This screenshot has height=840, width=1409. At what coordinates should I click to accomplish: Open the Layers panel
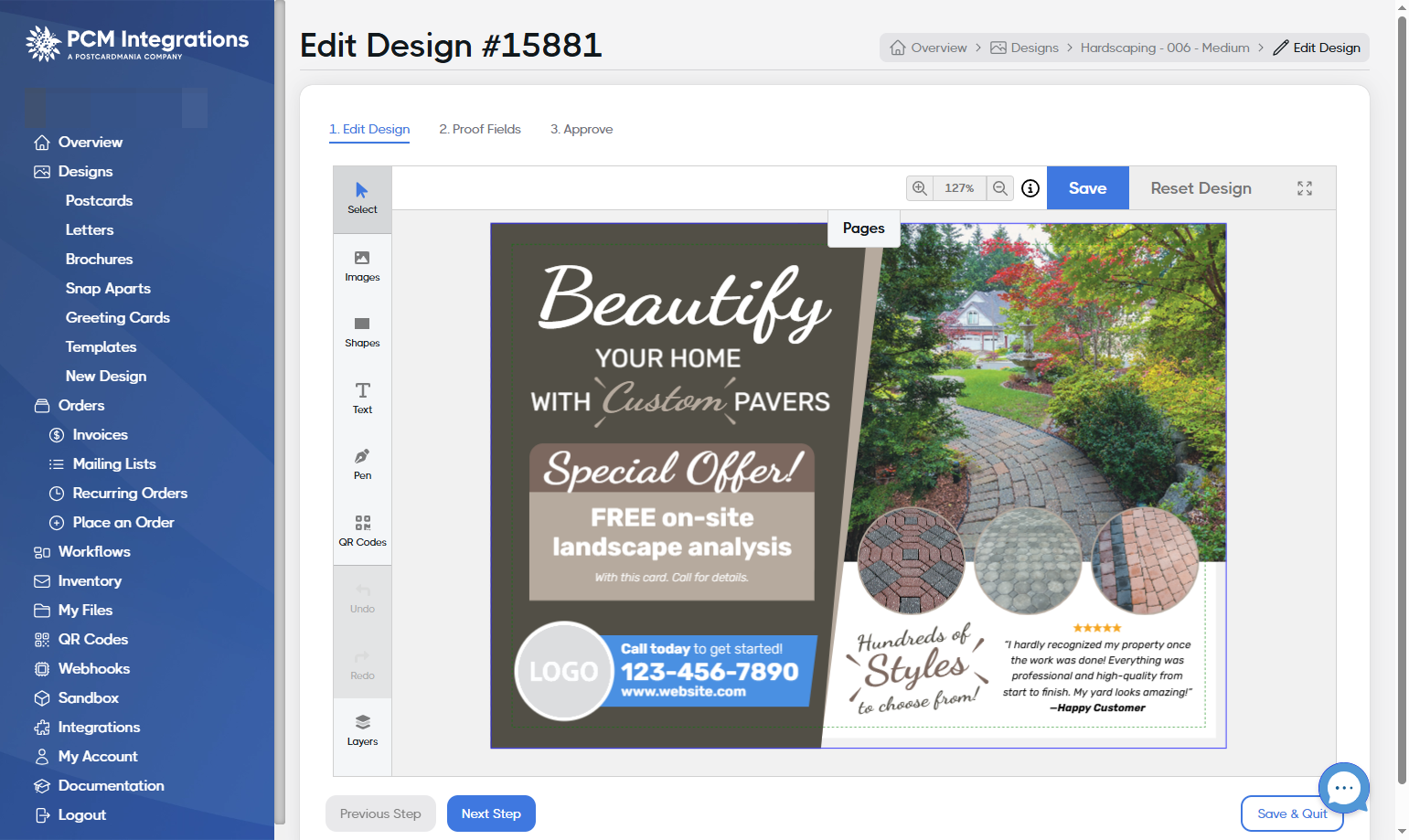[x=362, y=730]
